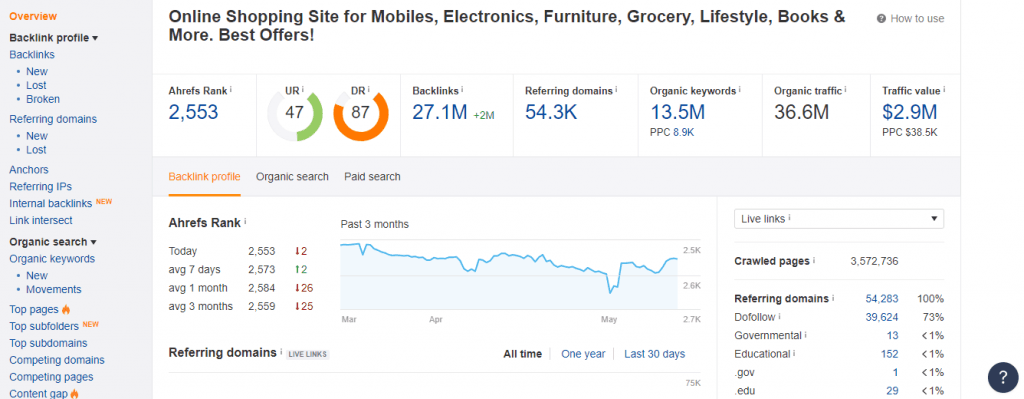Image resolution: width=1024 pixels, height=399 pixels.
Task: Click the How to use help icon
Action: pyautogui.click(x=882, y=19)
